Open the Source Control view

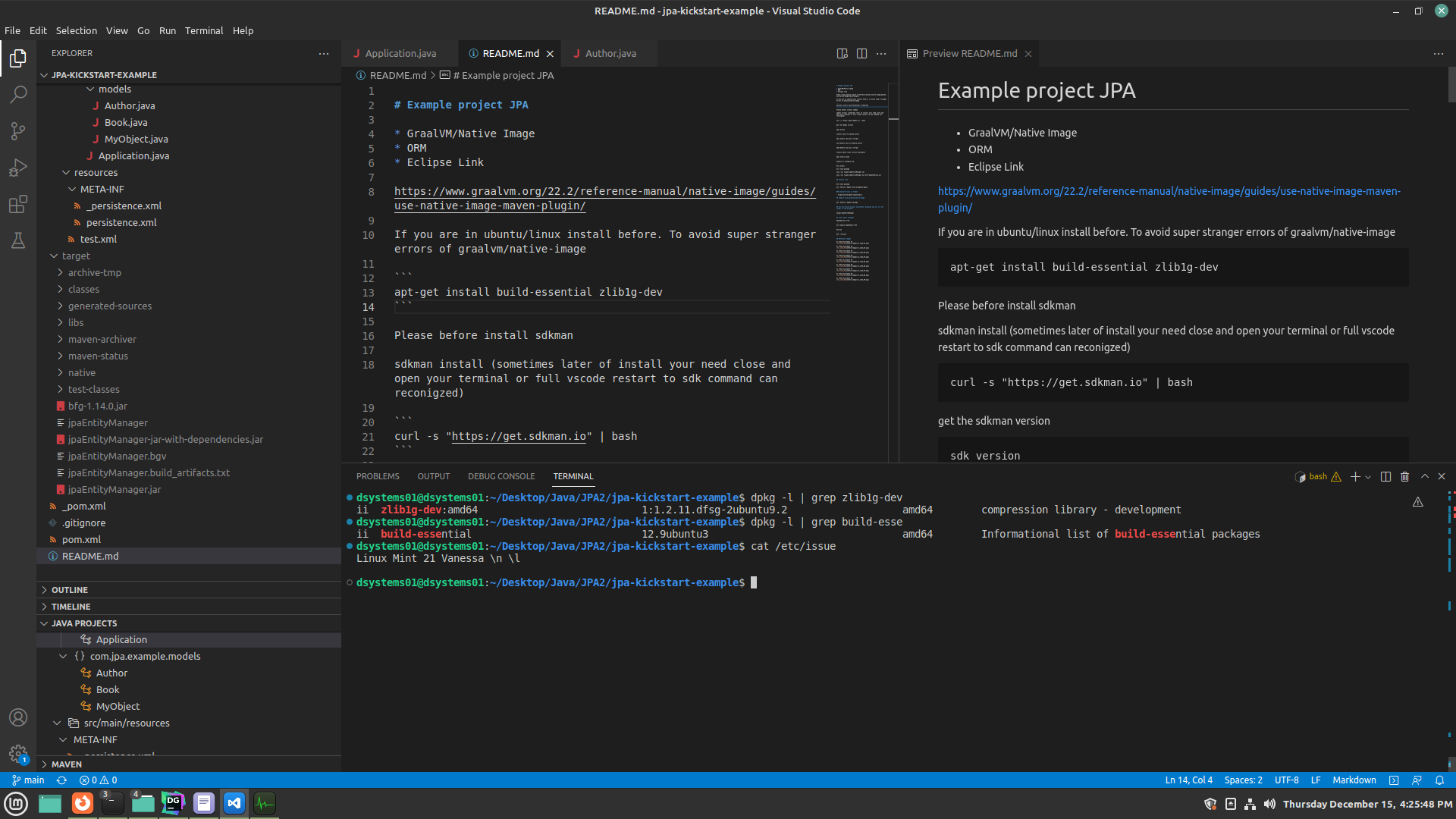click(18, 131)
